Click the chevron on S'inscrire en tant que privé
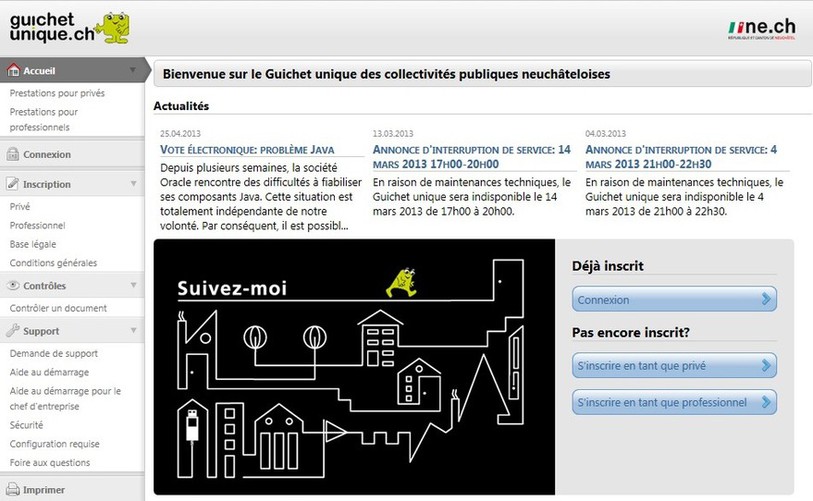The height and width of the screenshot is (501, 813). 766,366
